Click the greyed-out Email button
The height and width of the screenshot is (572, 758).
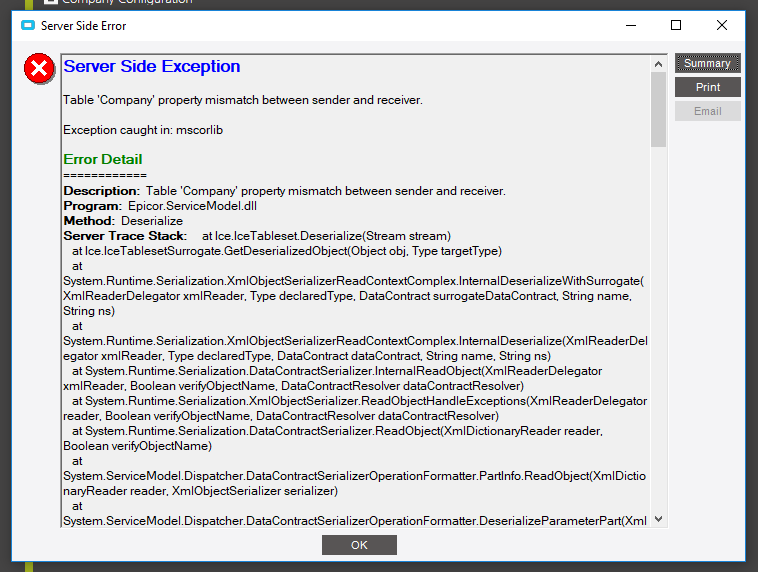pos(707,111)
